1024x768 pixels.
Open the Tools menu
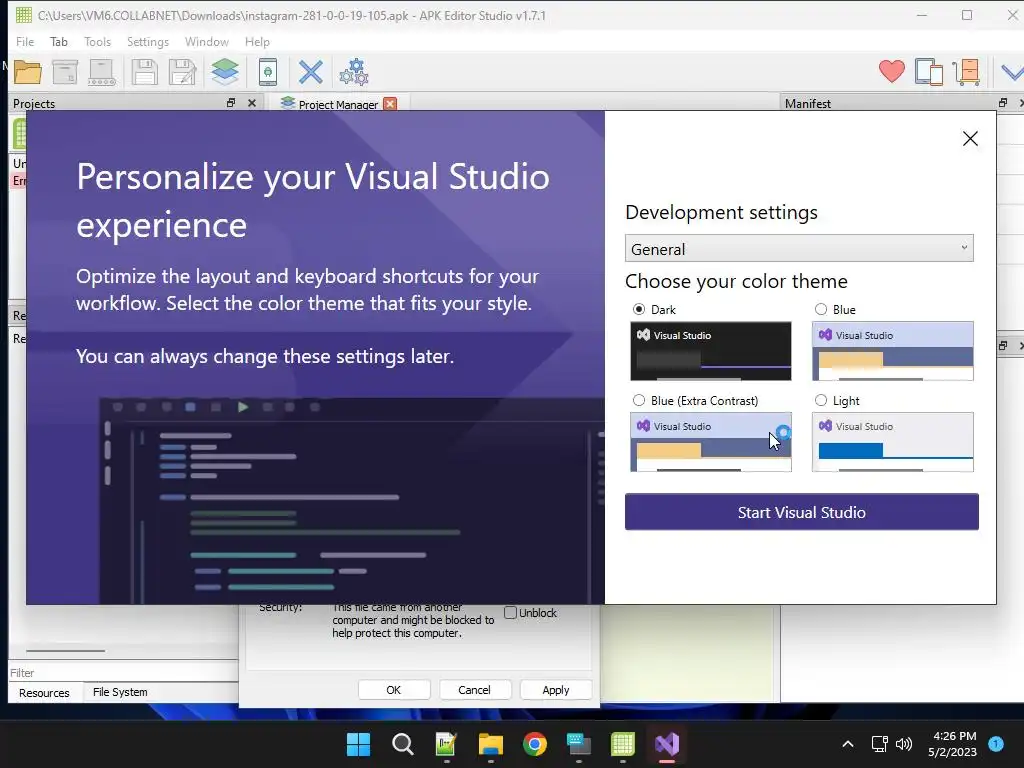click(x=97, y=42)
